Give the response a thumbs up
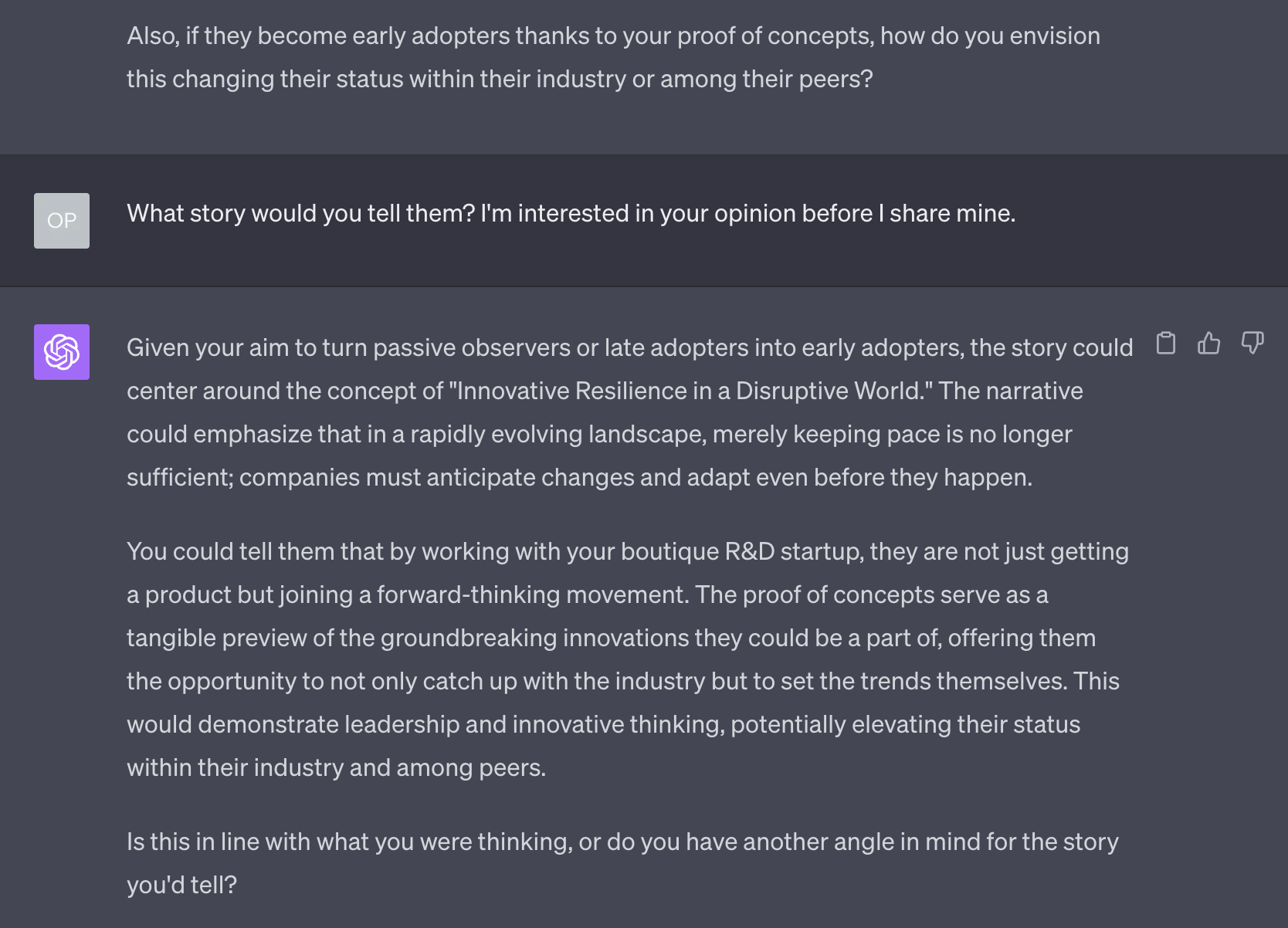 (x=1209, y=343)
